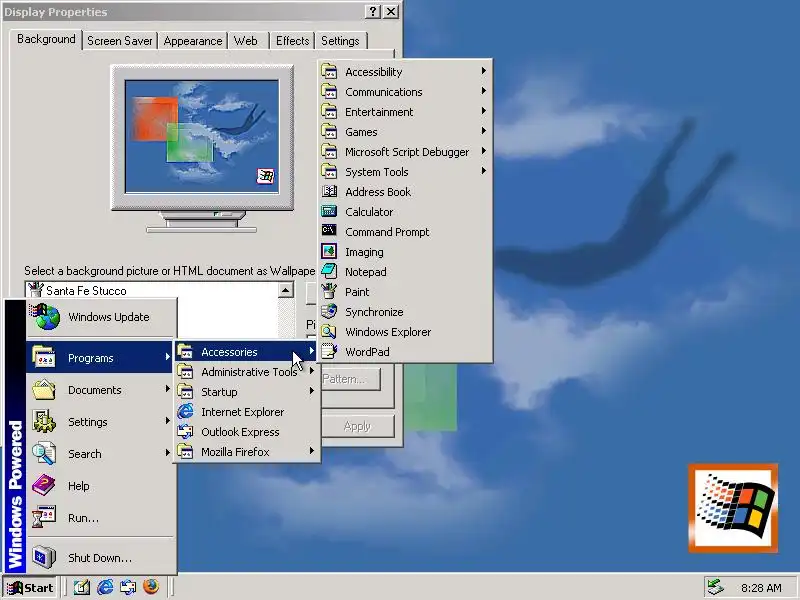
Task: Expand the System Tools submenu
Action: pos(405,171)
